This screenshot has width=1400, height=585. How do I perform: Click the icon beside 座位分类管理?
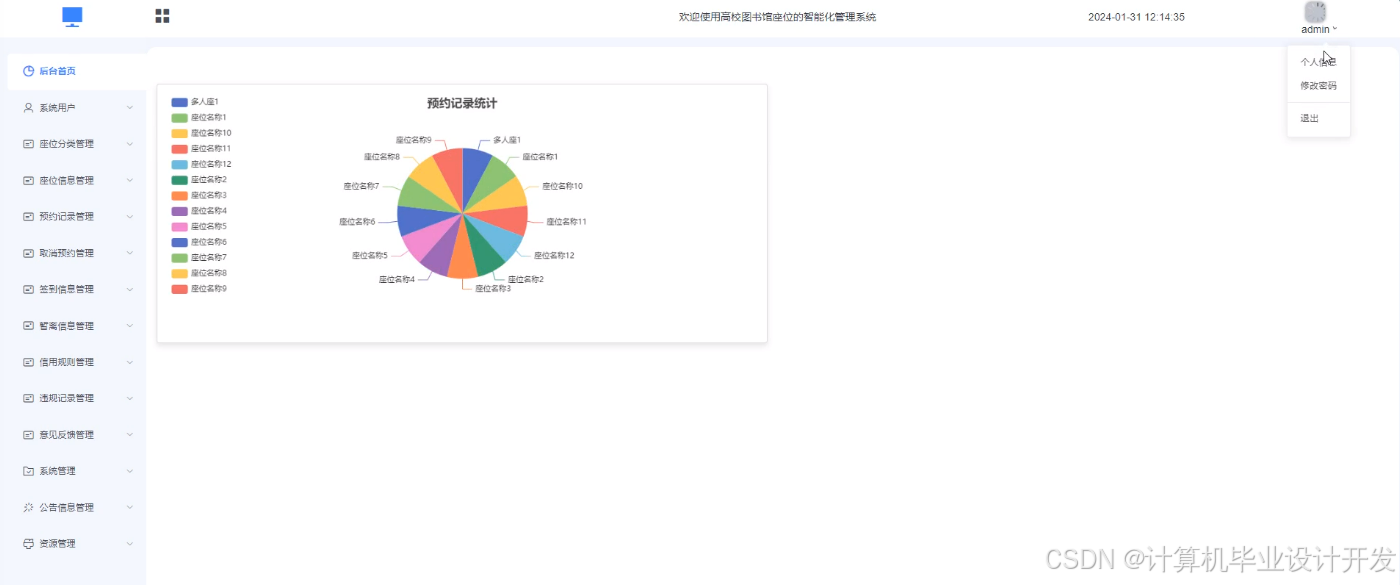[29, 144]
